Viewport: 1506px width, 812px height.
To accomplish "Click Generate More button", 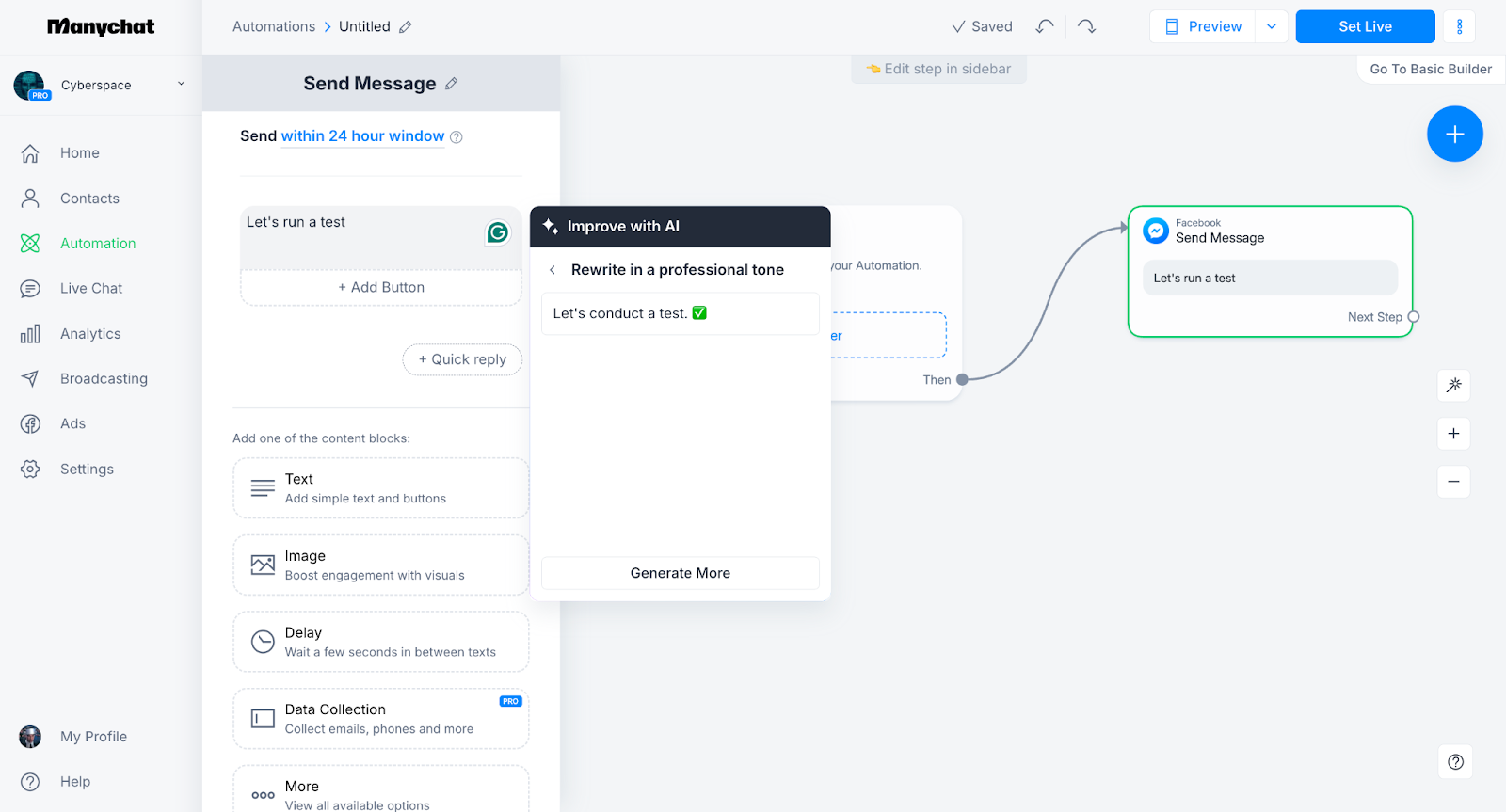I will (680, 573).
